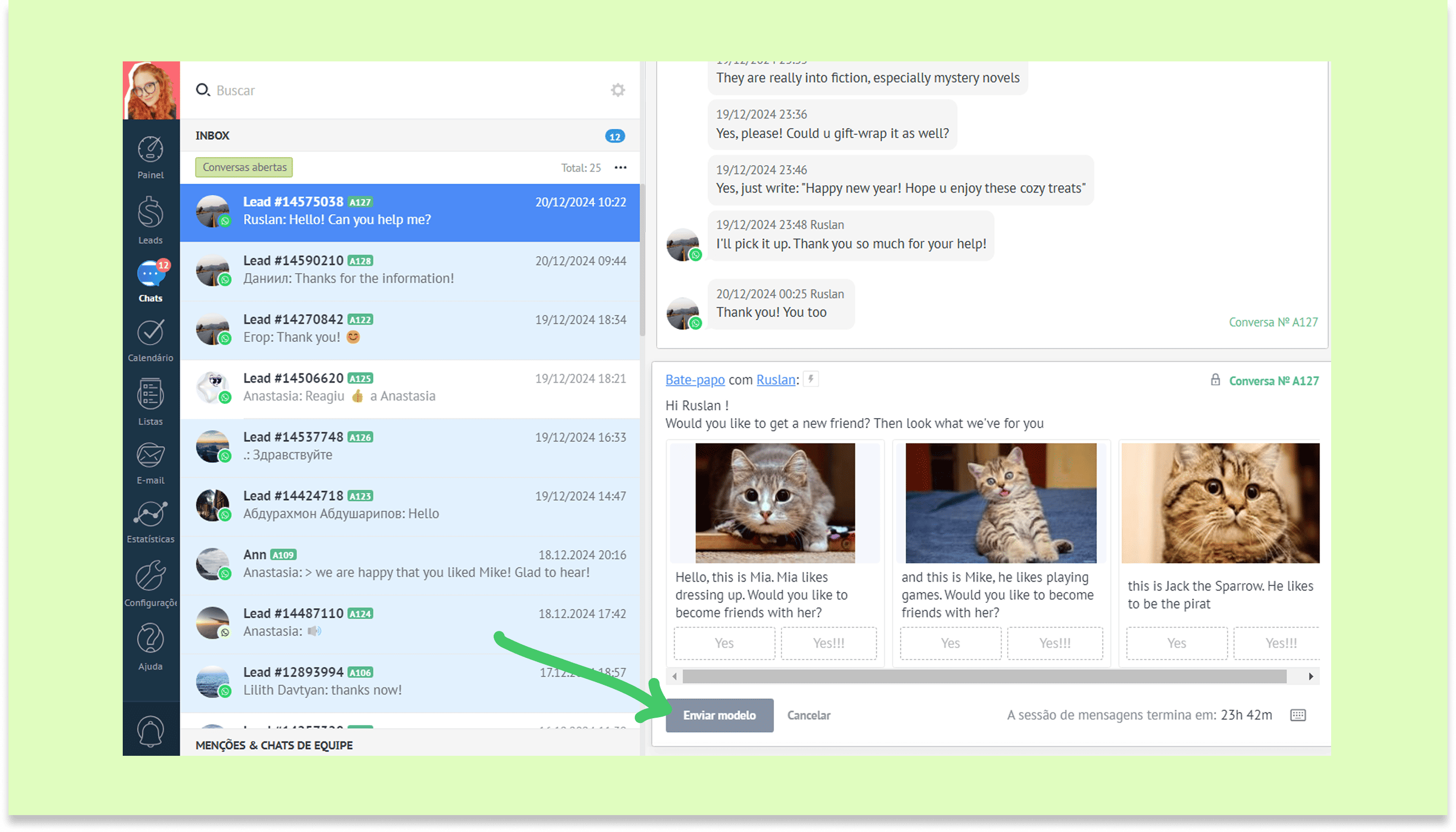Open quick replies lightning icon after Ruslan
The width and height of the screenshot is (1456, 832).
811,379
